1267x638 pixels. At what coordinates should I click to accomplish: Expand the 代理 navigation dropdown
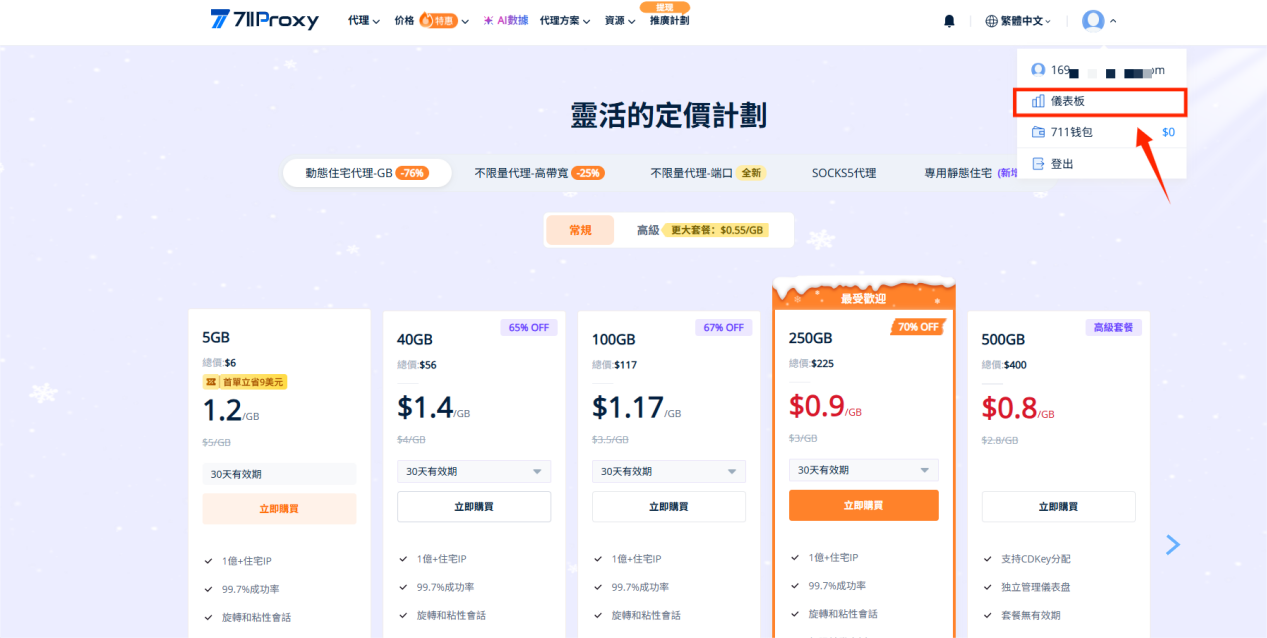pos(364,21)
